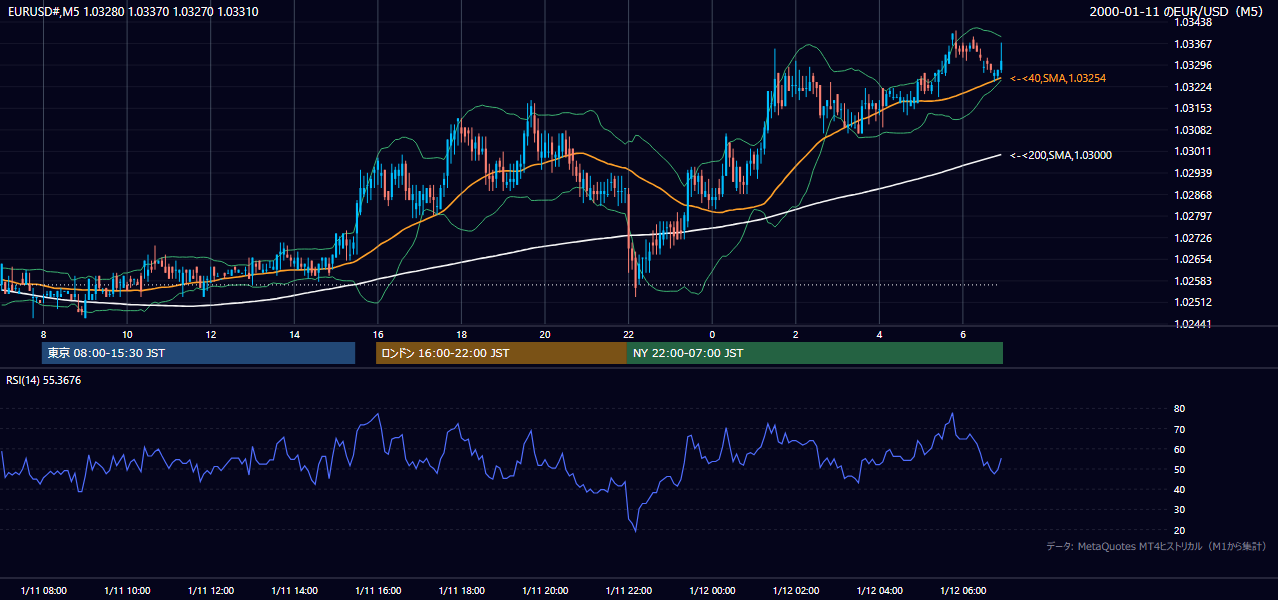The image size is (1278, 600).
Task: Click the 1/11 10:00 bottom time label
Action: click(x=127, y=590)
